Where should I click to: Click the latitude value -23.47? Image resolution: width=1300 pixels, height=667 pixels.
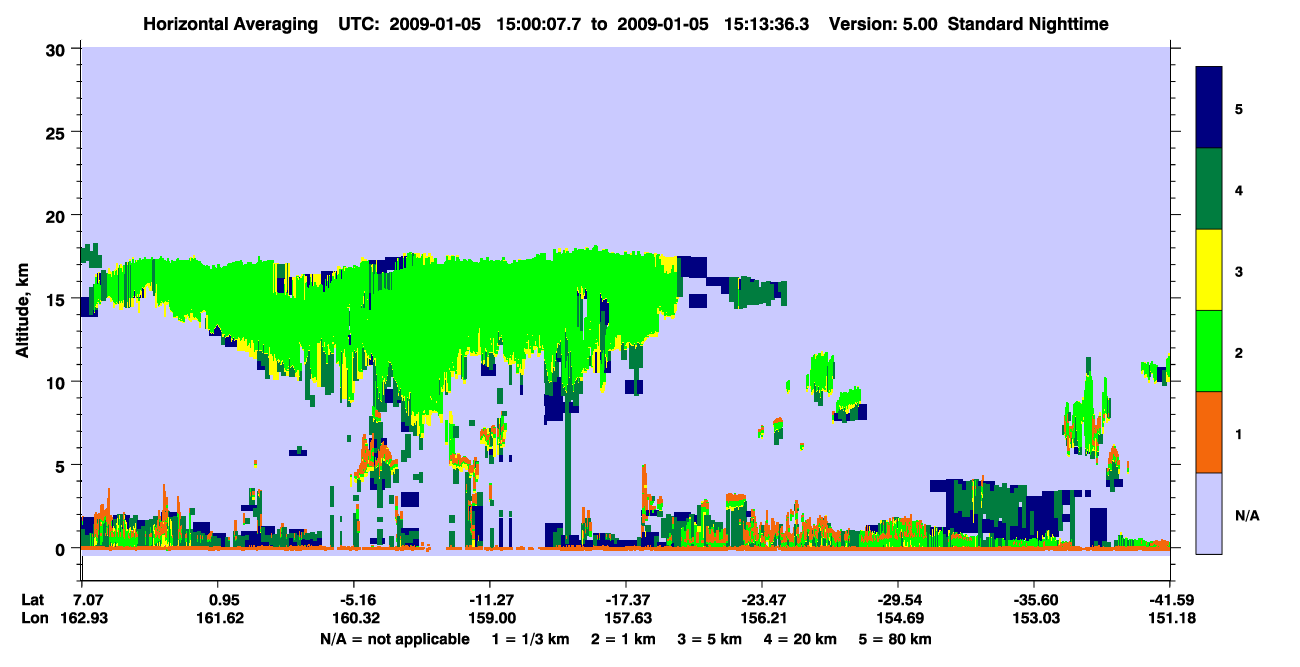click(761, 600)
